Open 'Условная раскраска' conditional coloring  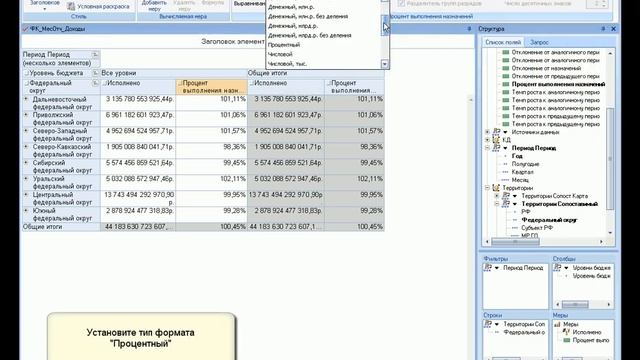click(x=98, y=7)
